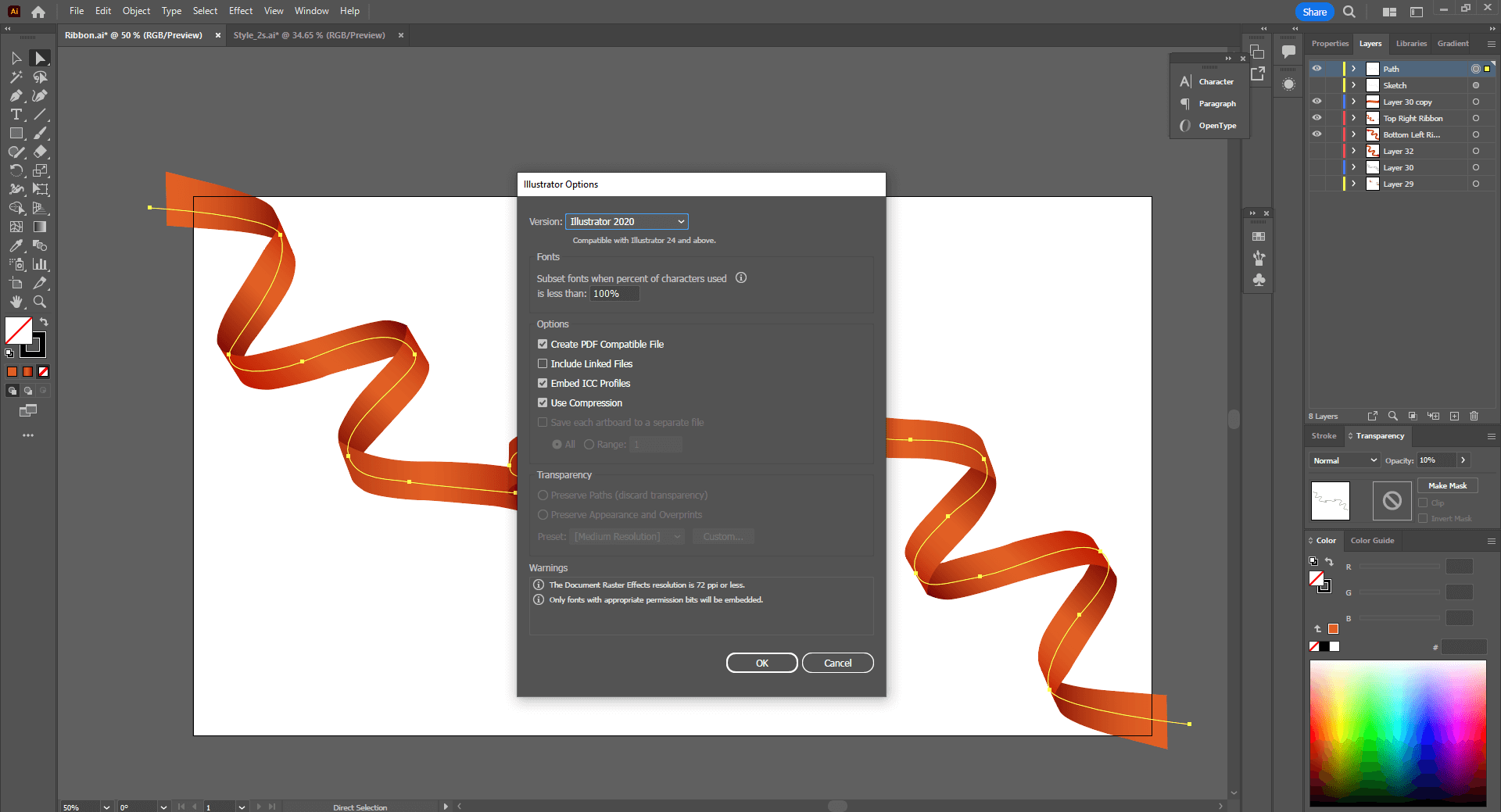1501x812 pixels.
Task: Open the Paragraph panel icon
Action: point(1185,103)
